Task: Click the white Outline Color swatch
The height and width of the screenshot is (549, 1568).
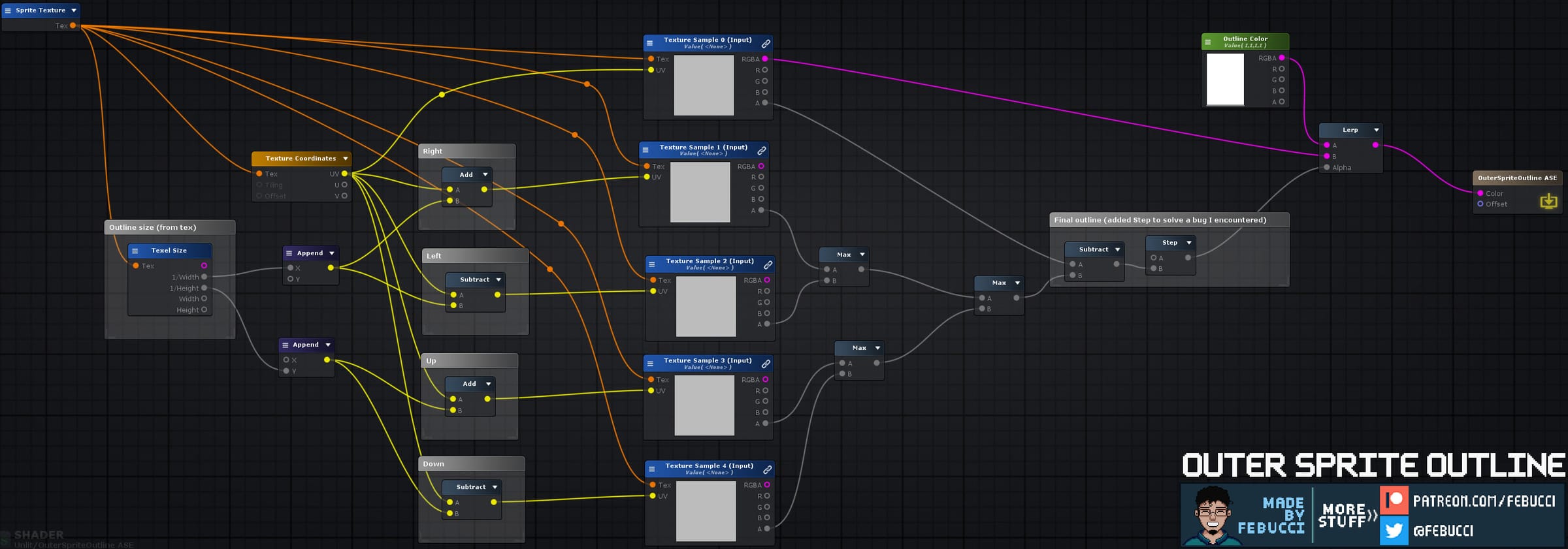Action: click(x=1225, y=79)
